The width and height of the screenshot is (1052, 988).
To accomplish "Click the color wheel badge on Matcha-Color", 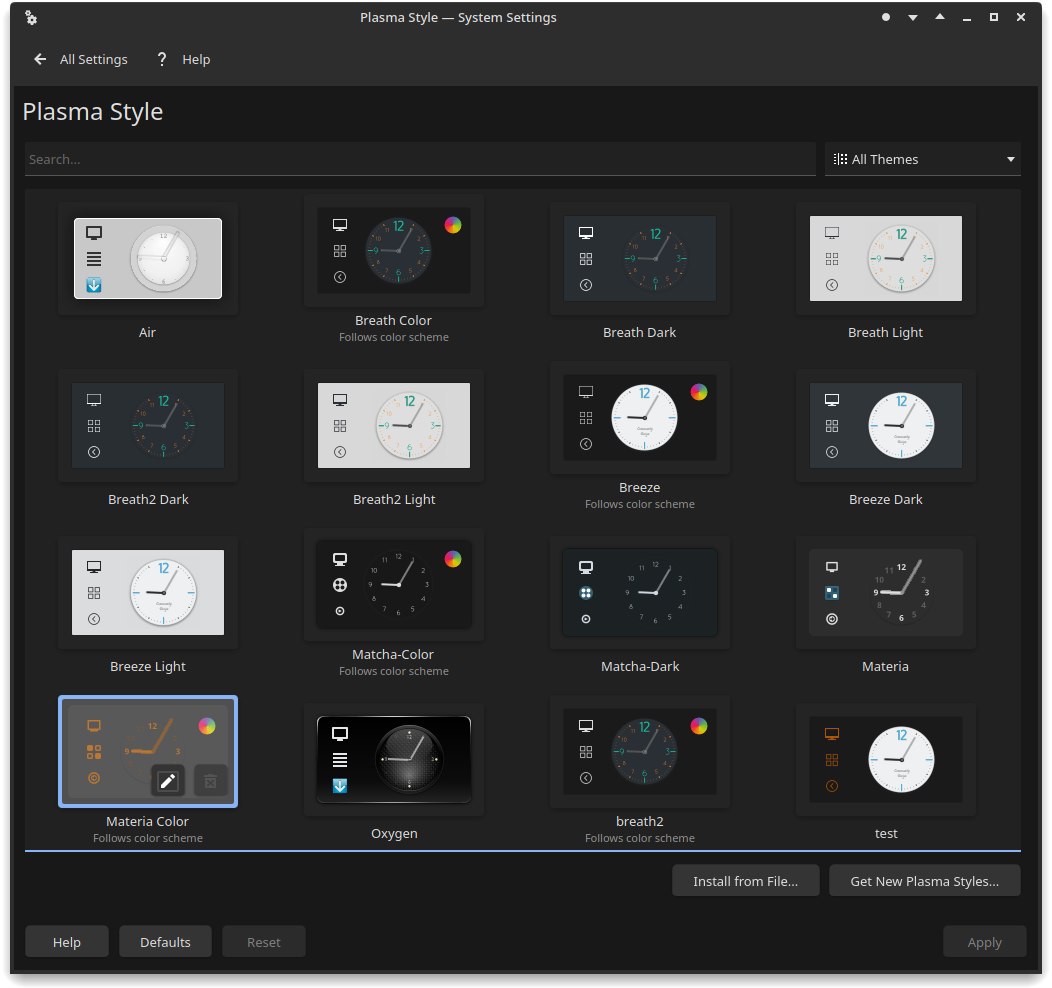I will [x=453, y=559].
